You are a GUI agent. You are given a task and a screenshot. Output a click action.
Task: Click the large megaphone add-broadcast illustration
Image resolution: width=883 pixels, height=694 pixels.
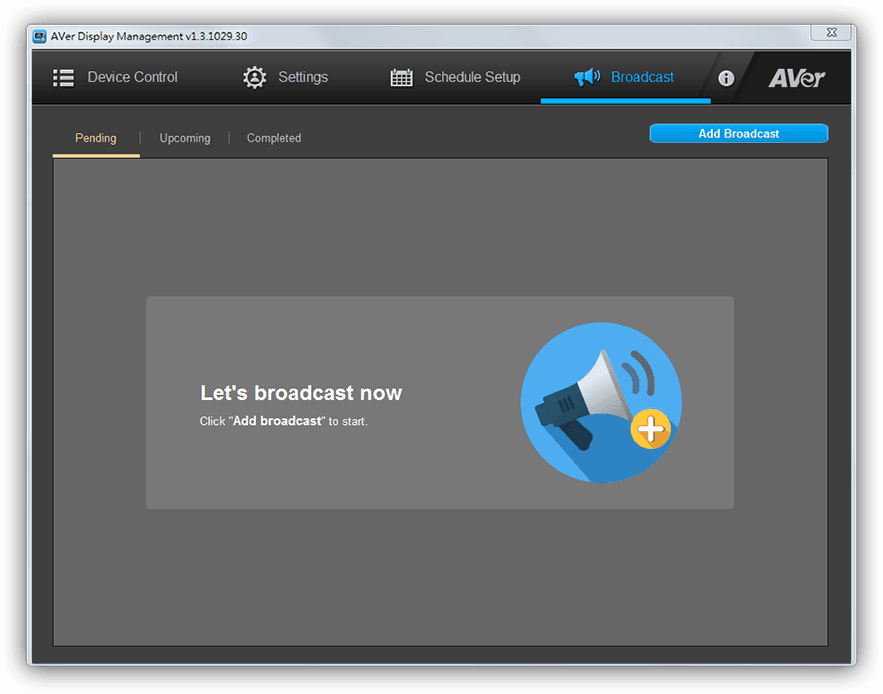pos(601,402)
